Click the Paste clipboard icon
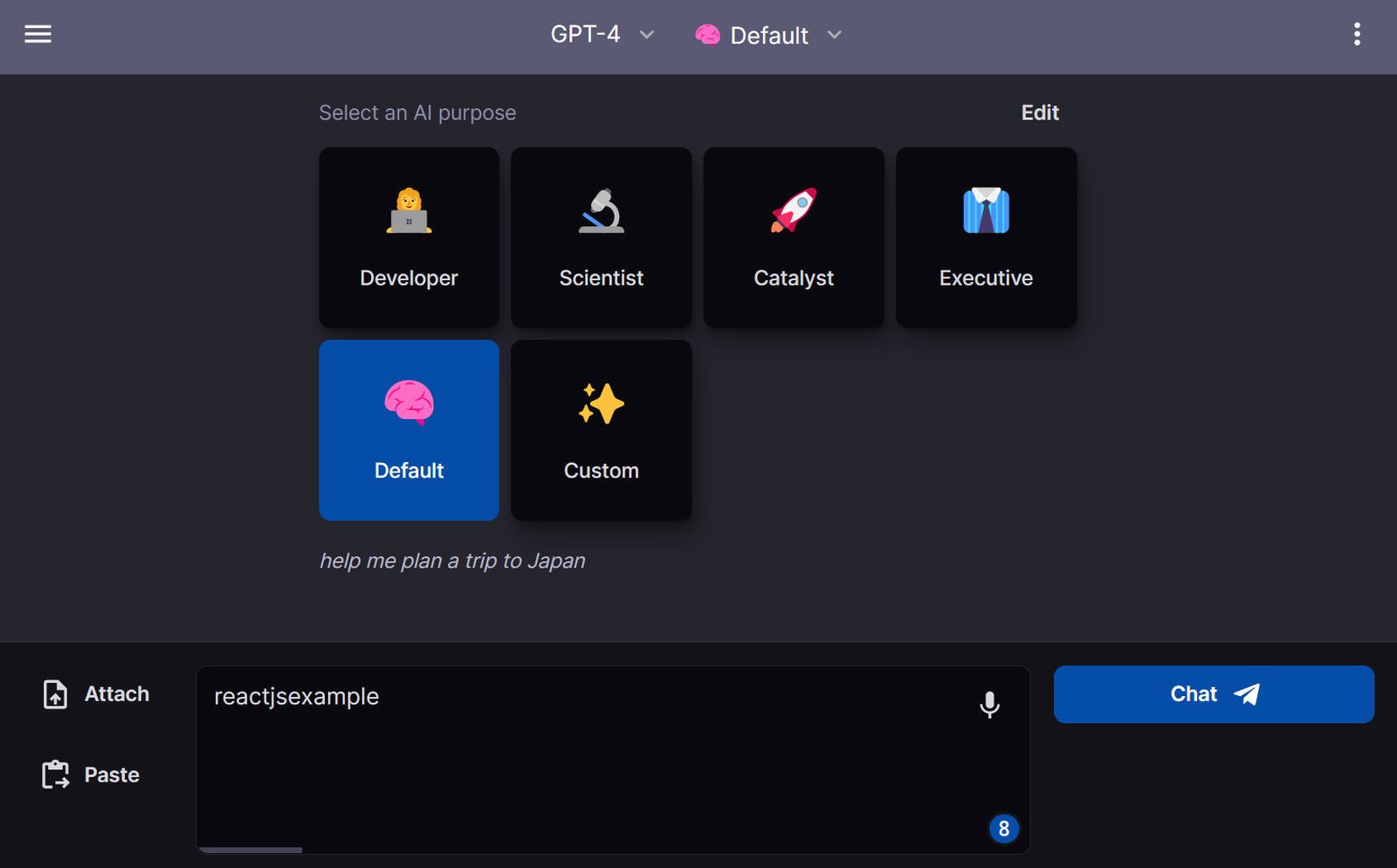Screen dimensions: 1397x868 click(55, 774)
